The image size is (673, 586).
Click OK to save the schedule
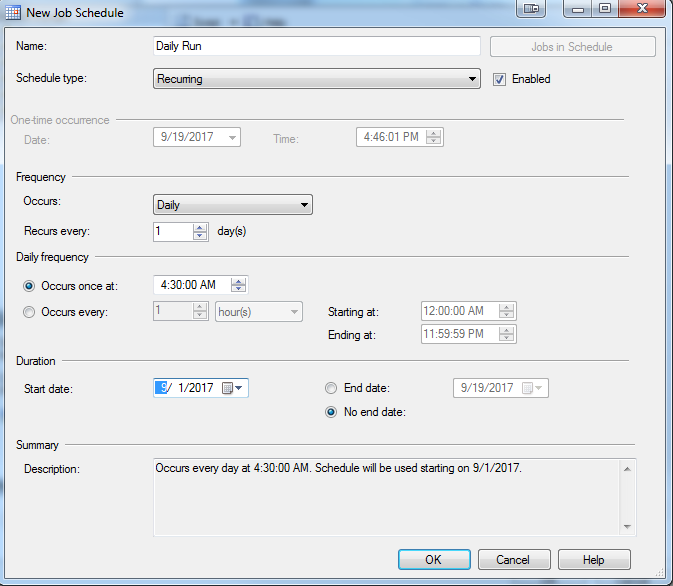pyautogui.click(x=434, y=559)
